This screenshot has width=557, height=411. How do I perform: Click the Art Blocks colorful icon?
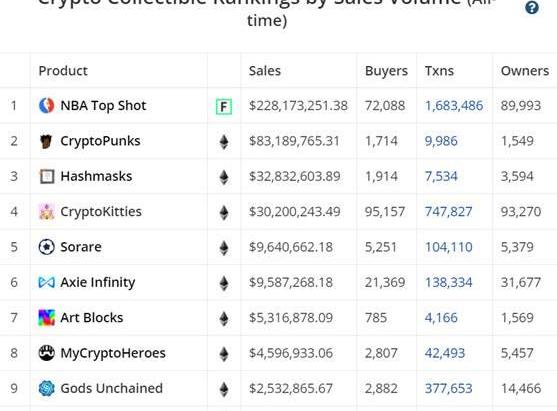[x=47, y=318]
